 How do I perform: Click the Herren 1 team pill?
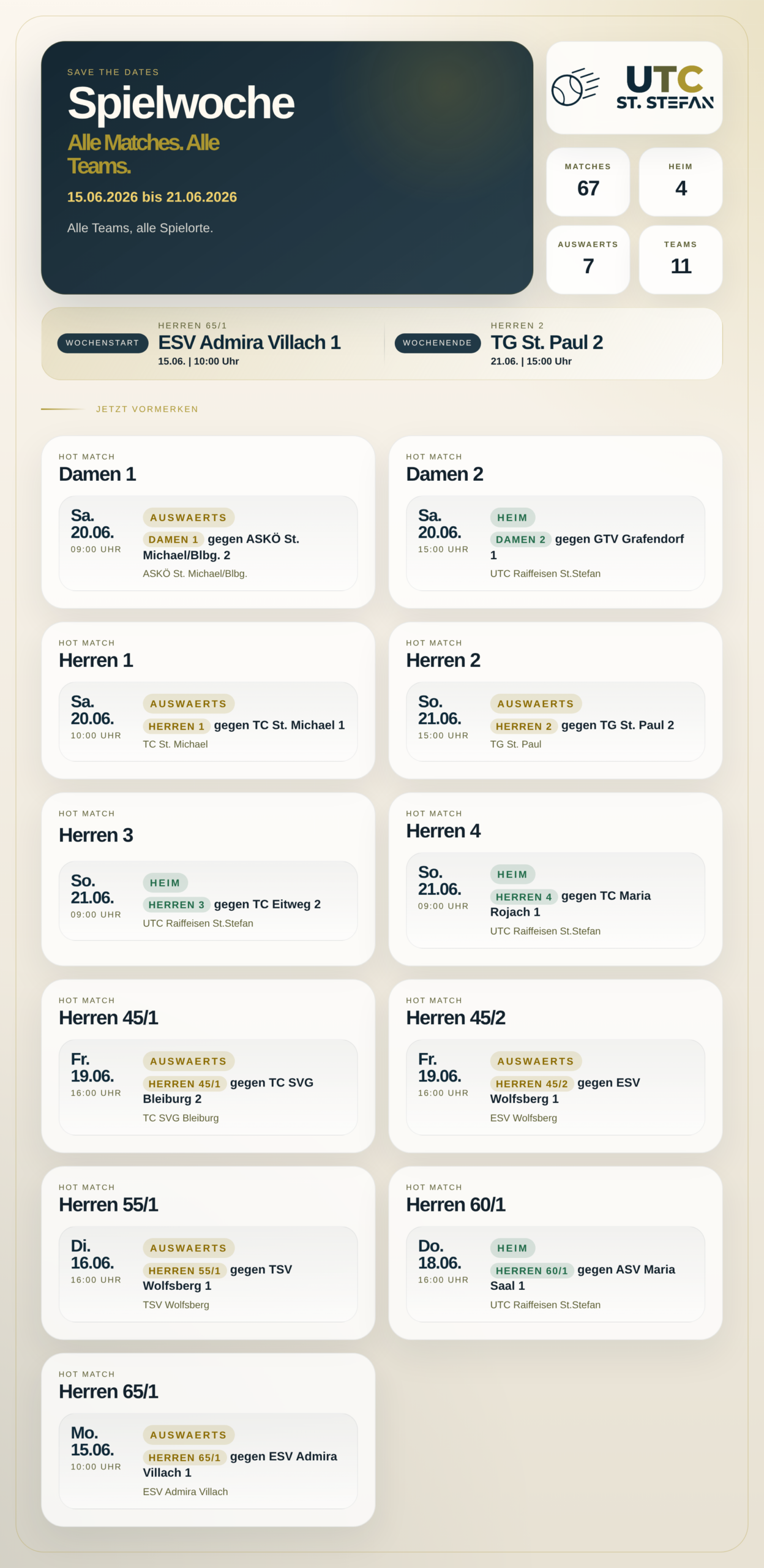[x=176, y=726]
